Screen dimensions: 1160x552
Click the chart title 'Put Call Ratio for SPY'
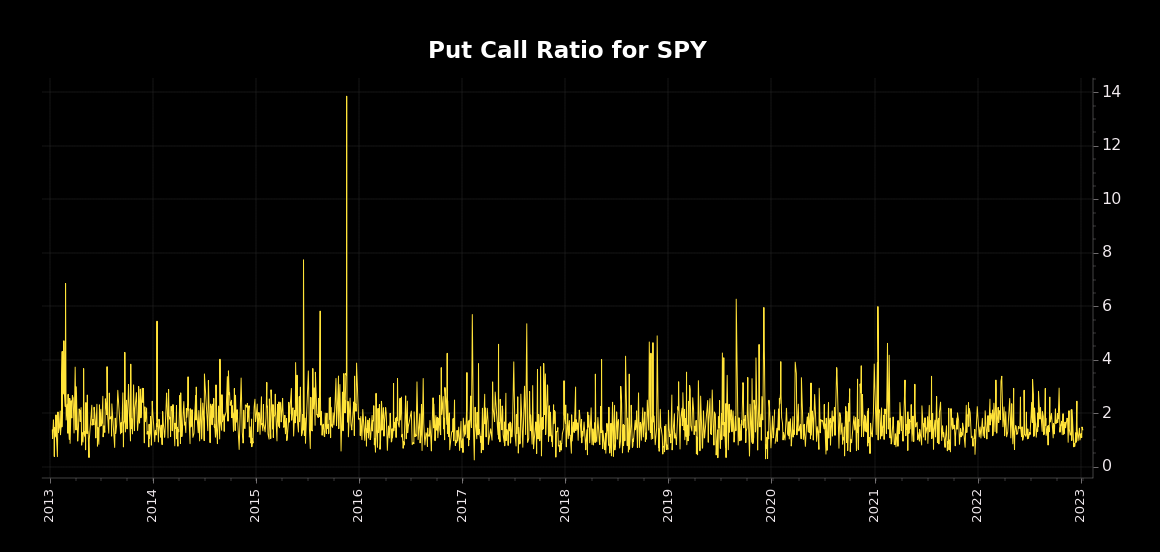[567, 50]
